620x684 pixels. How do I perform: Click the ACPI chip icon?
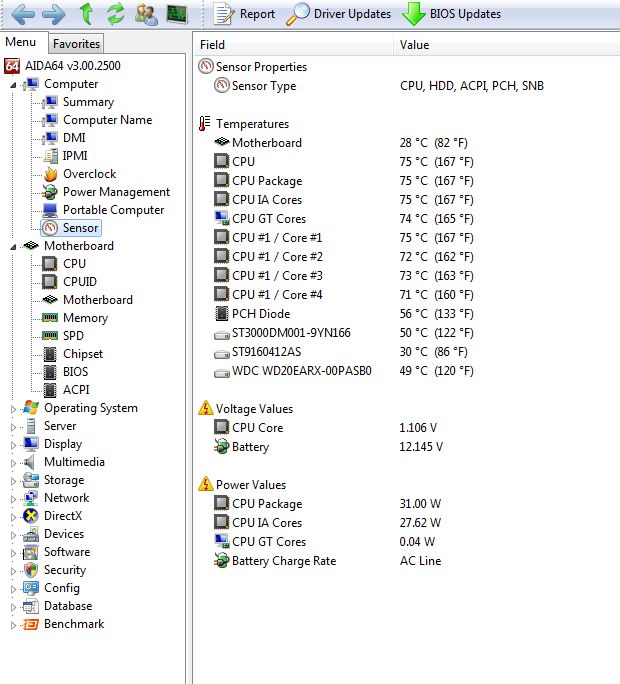click(50, 390)
